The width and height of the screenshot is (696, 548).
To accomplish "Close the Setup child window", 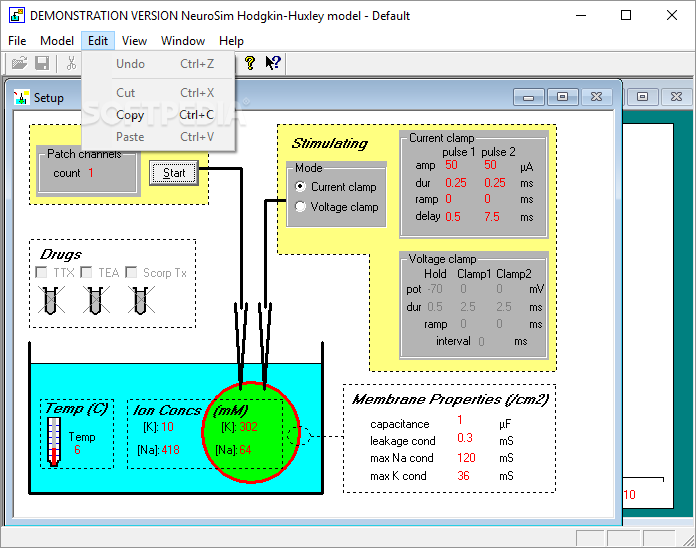I will [597, 97].
